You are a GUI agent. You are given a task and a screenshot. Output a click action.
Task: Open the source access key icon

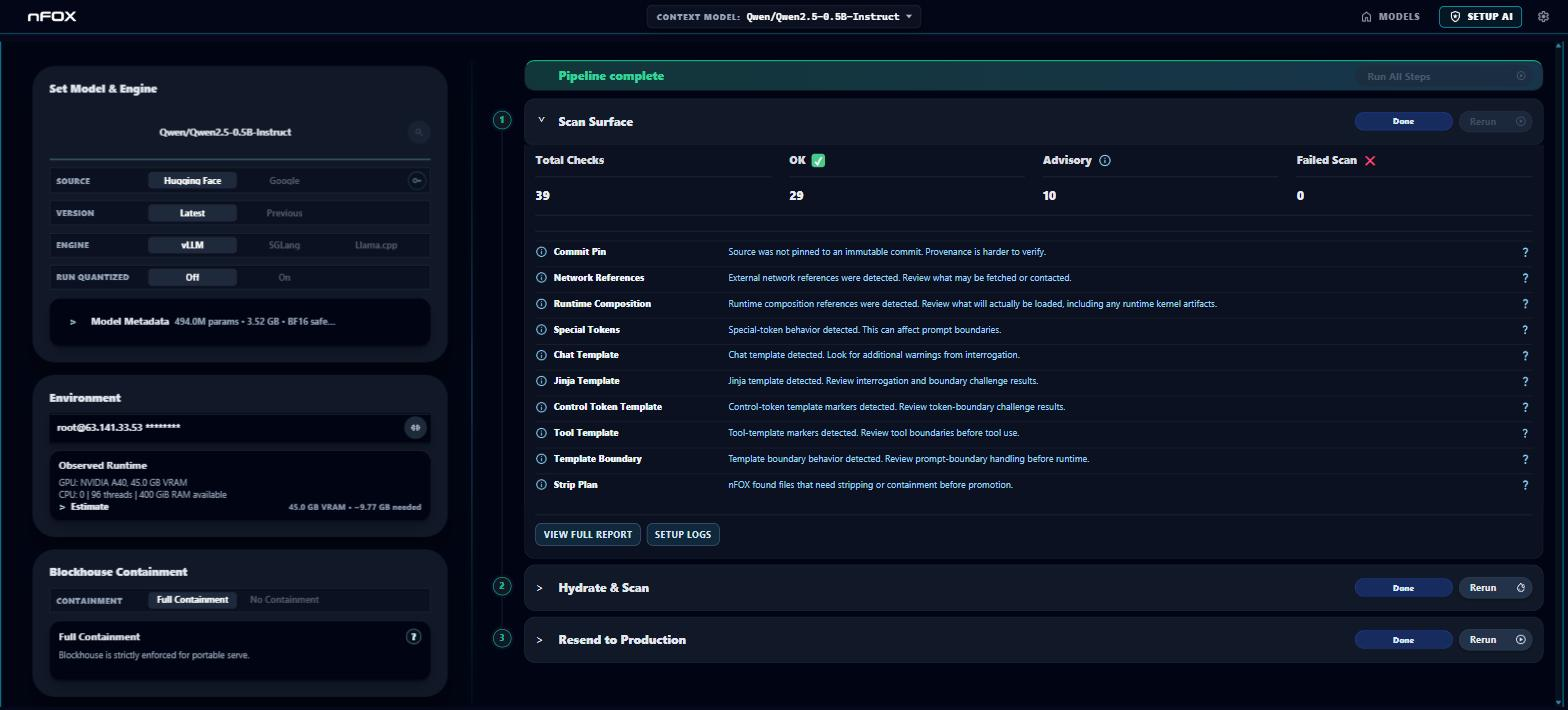pyautogui.click(x=417, y=181)
